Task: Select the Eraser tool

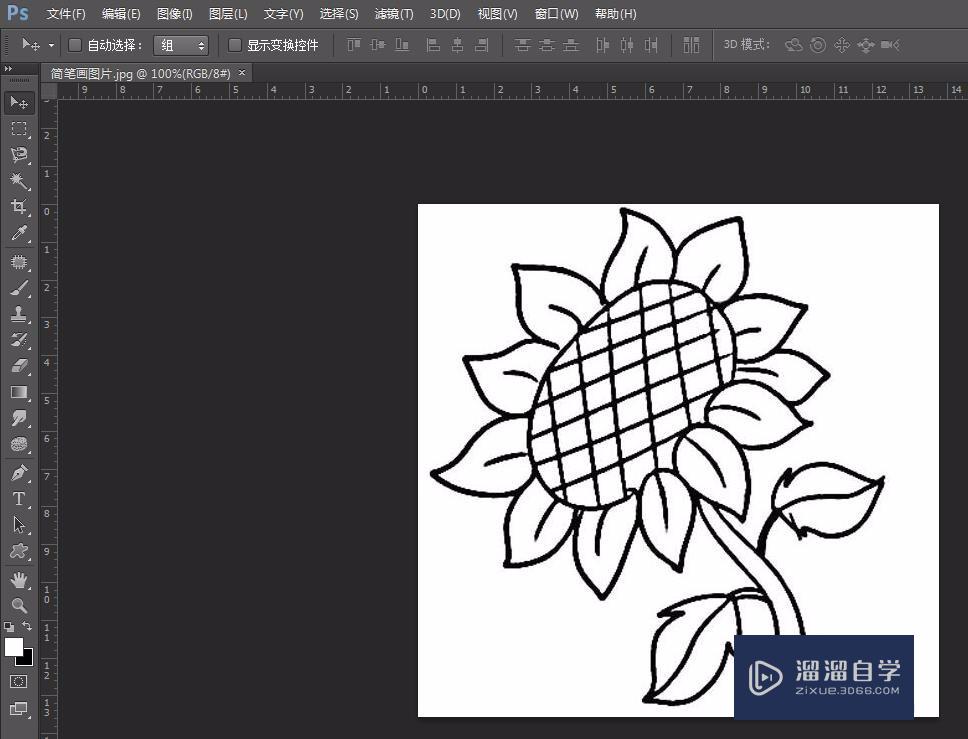Action: click(x=18, y=366)
